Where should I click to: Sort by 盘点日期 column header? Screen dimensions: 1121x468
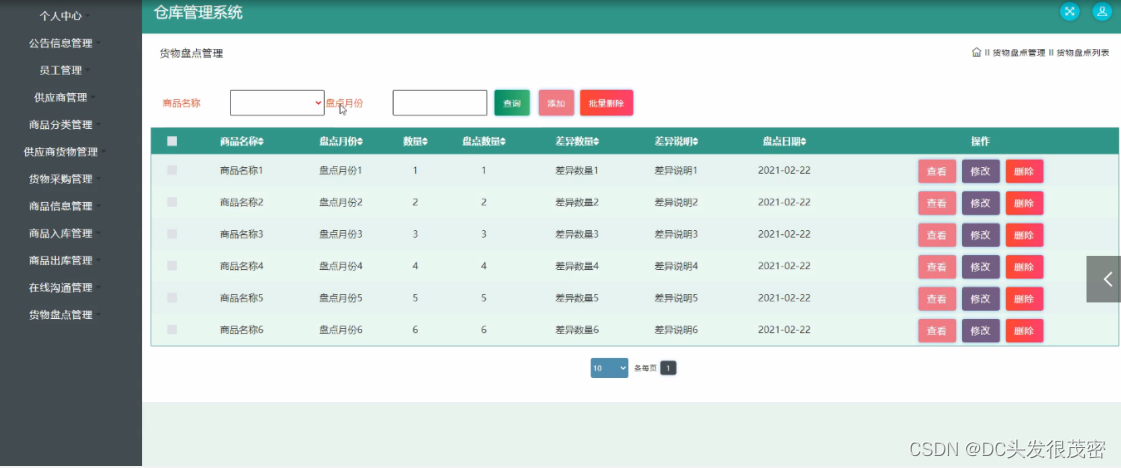pos(784,141)
